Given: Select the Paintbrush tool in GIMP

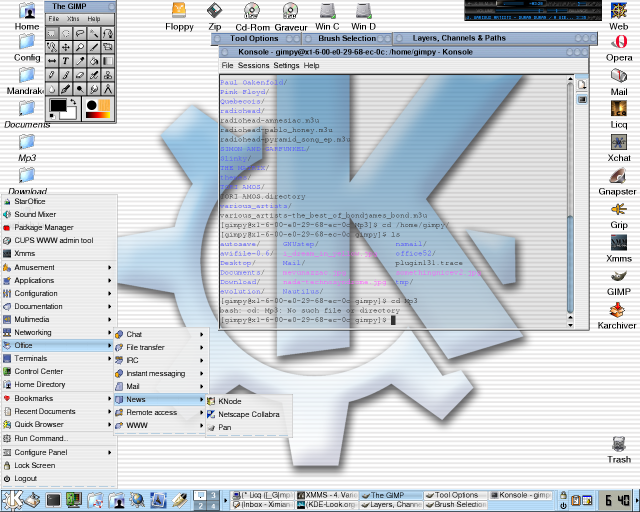Looking at the screenshot, I should 66,75.
